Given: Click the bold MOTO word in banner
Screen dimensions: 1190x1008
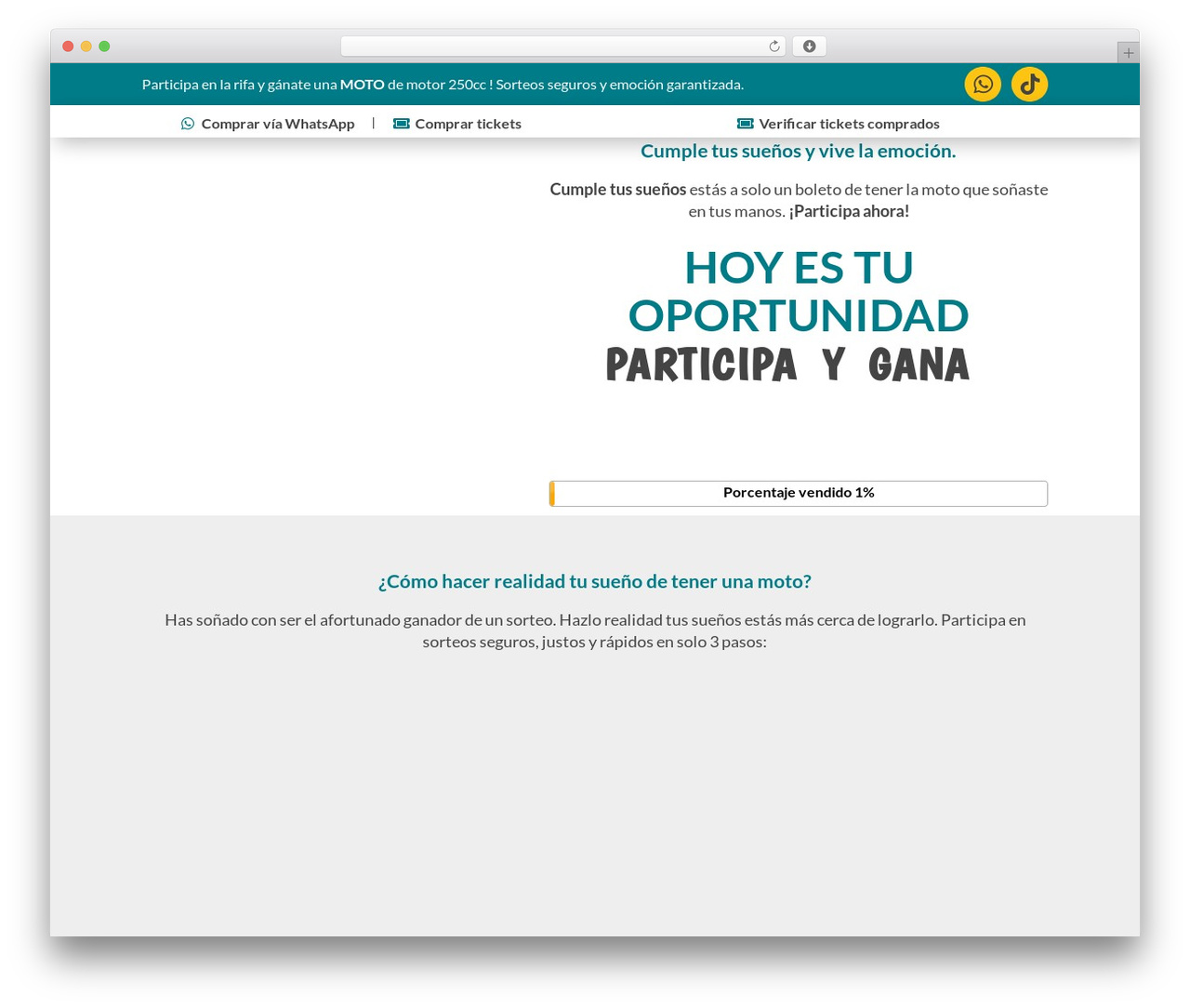Looking at the screenshot, I should coord(363,85).
